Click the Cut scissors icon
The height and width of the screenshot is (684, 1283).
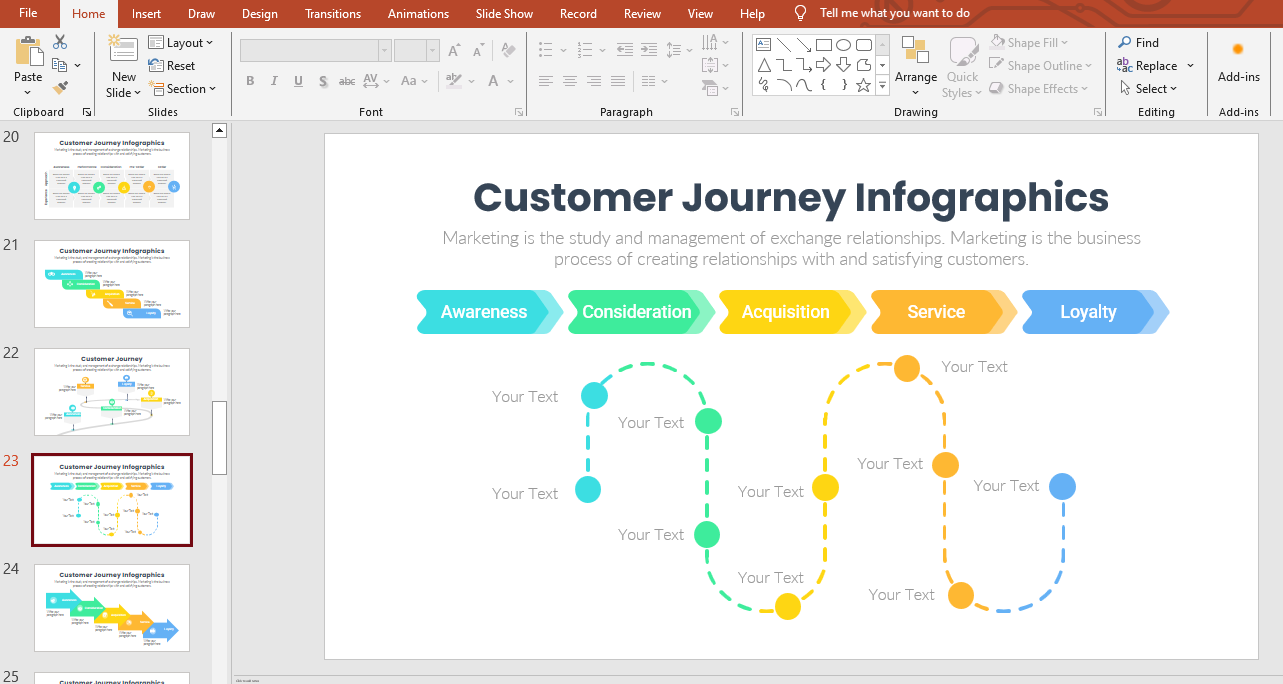[x=60, y=42]
